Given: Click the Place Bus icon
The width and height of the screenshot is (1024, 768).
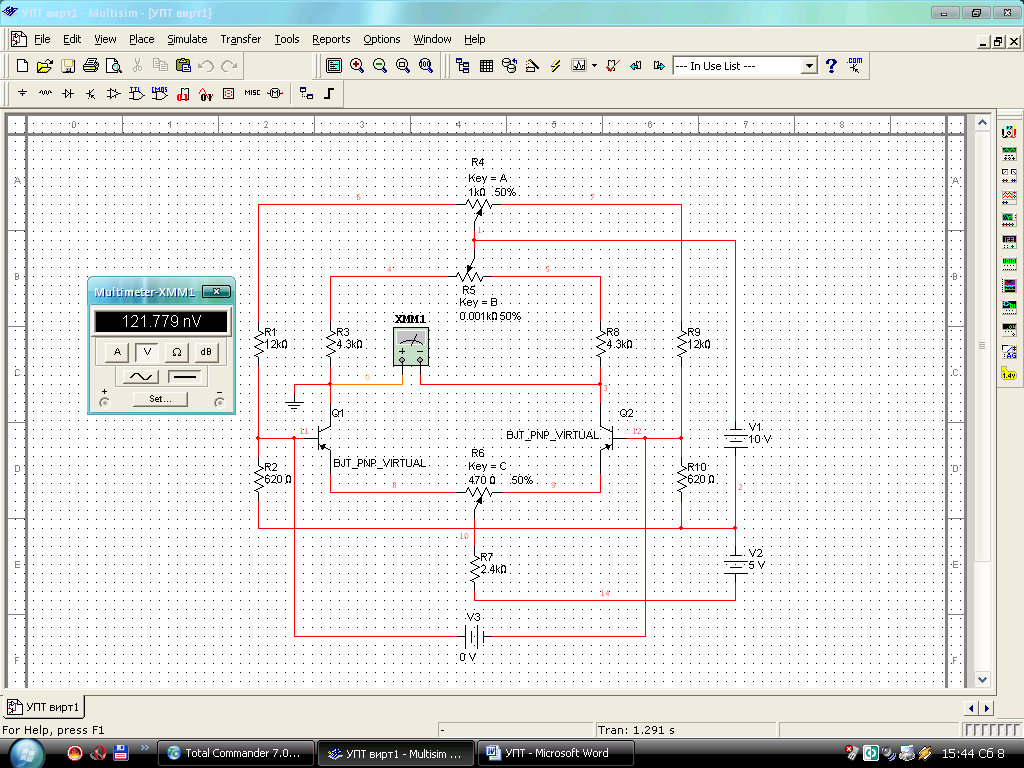Looking at the screenshot, I should pyautogui.click(x=329, y=93).
